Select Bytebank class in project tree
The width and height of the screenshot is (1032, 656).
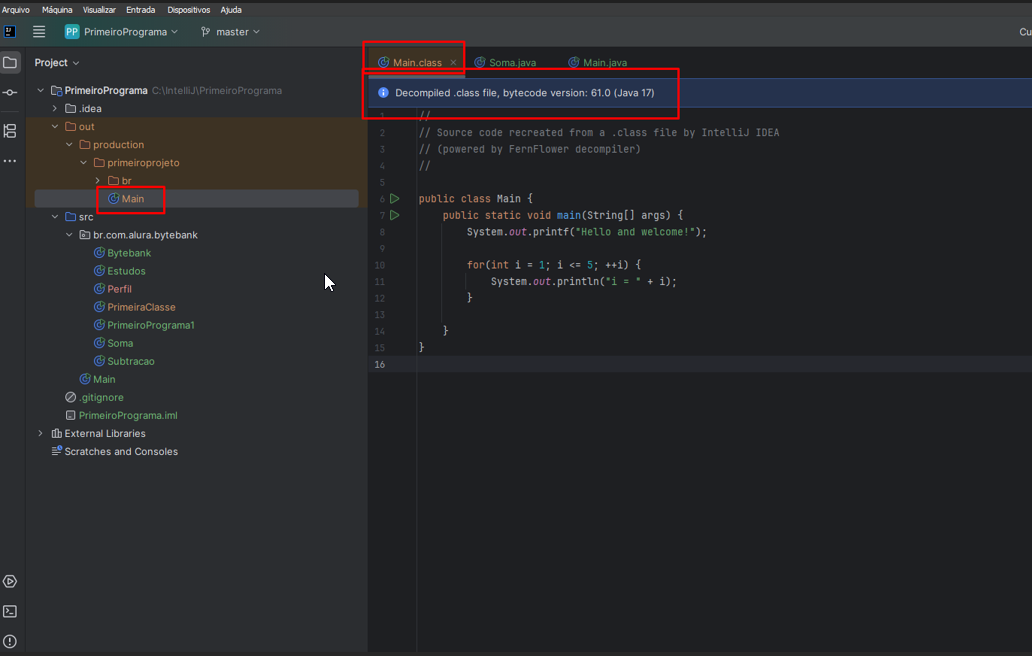coord(129,253)
